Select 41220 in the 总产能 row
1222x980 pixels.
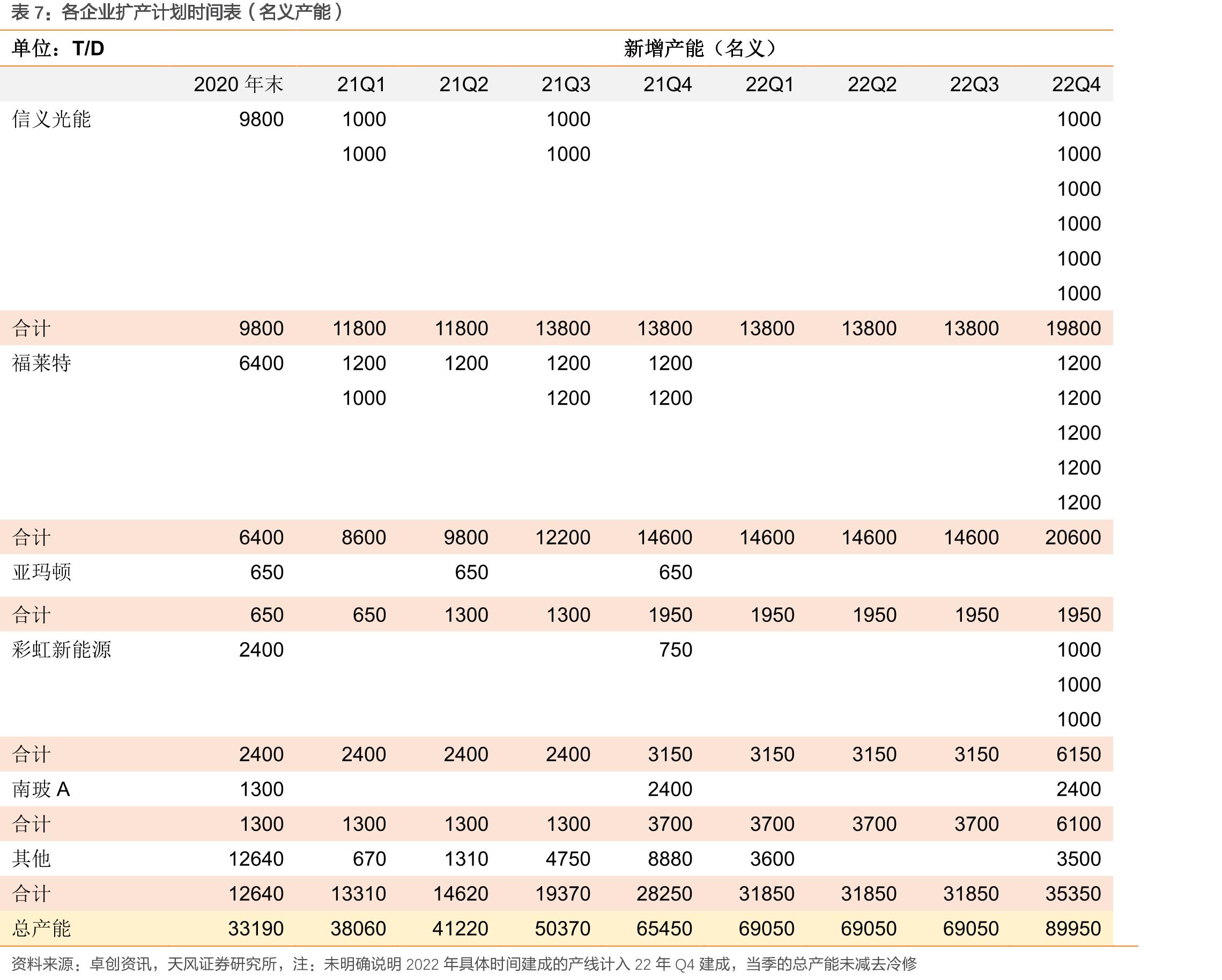click(x=460, y=929)
